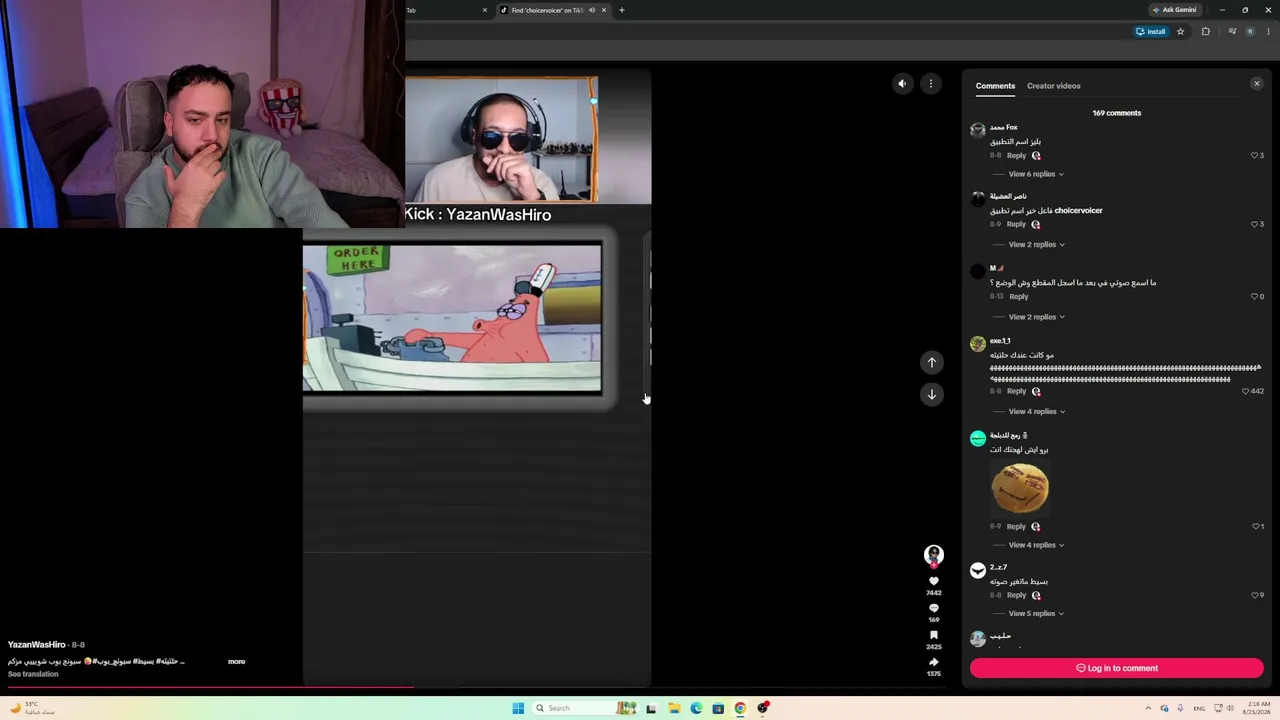The image size is (1280, 720).
Task: Go to the next video
Action: pyautogui.click(x=931, y=394)
